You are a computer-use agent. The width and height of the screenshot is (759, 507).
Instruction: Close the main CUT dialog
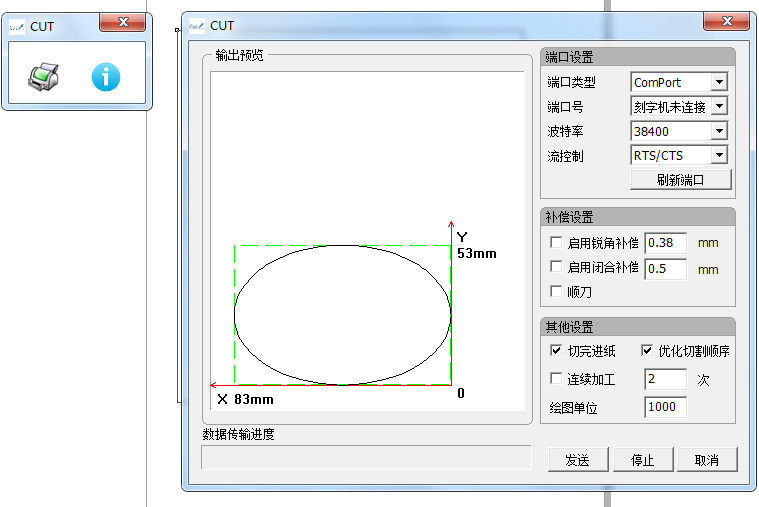[727, 21]
